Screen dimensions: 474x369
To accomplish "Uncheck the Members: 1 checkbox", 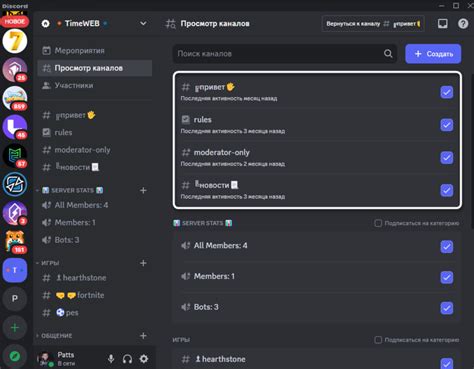I will tap(447, 277).
